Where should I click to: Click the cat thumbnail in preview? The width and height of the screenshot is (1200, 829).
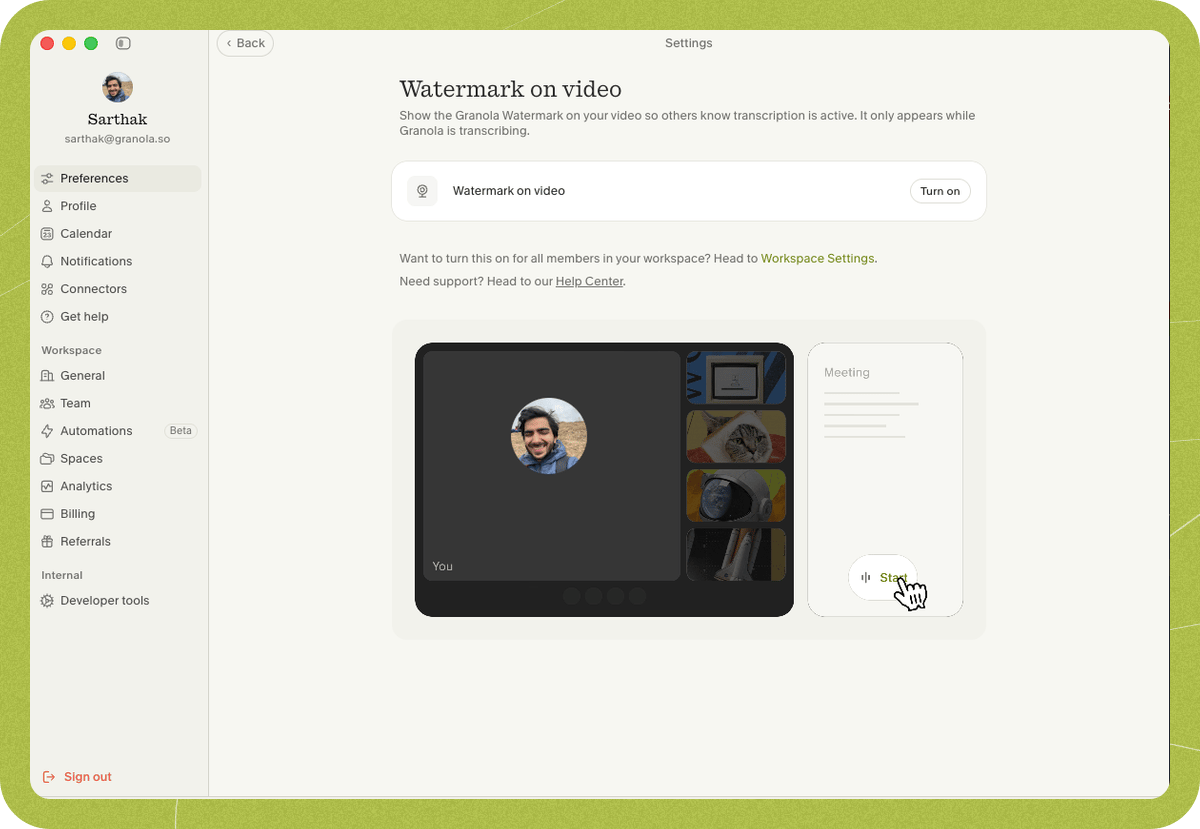(x=736, y=436)
